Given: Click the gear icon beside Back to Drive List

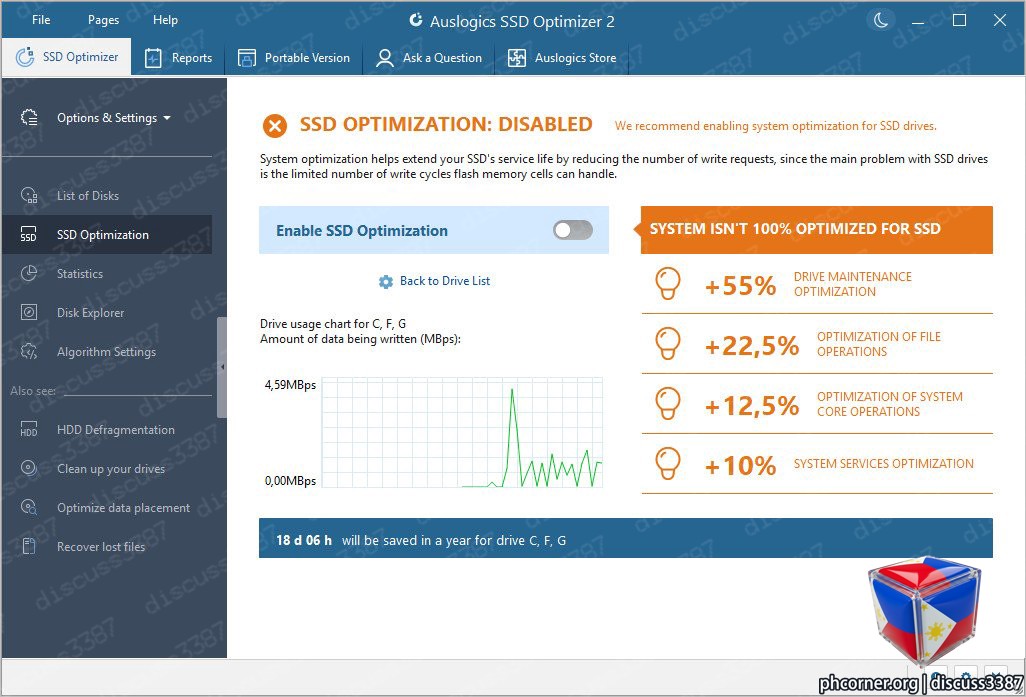Looking at the screenshot, I should (x=386, y=281).
